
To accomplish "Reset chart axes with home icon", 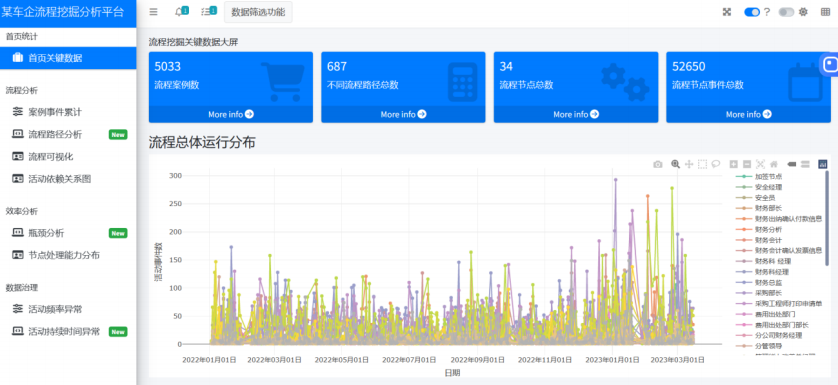I will [x=773, y=164].
